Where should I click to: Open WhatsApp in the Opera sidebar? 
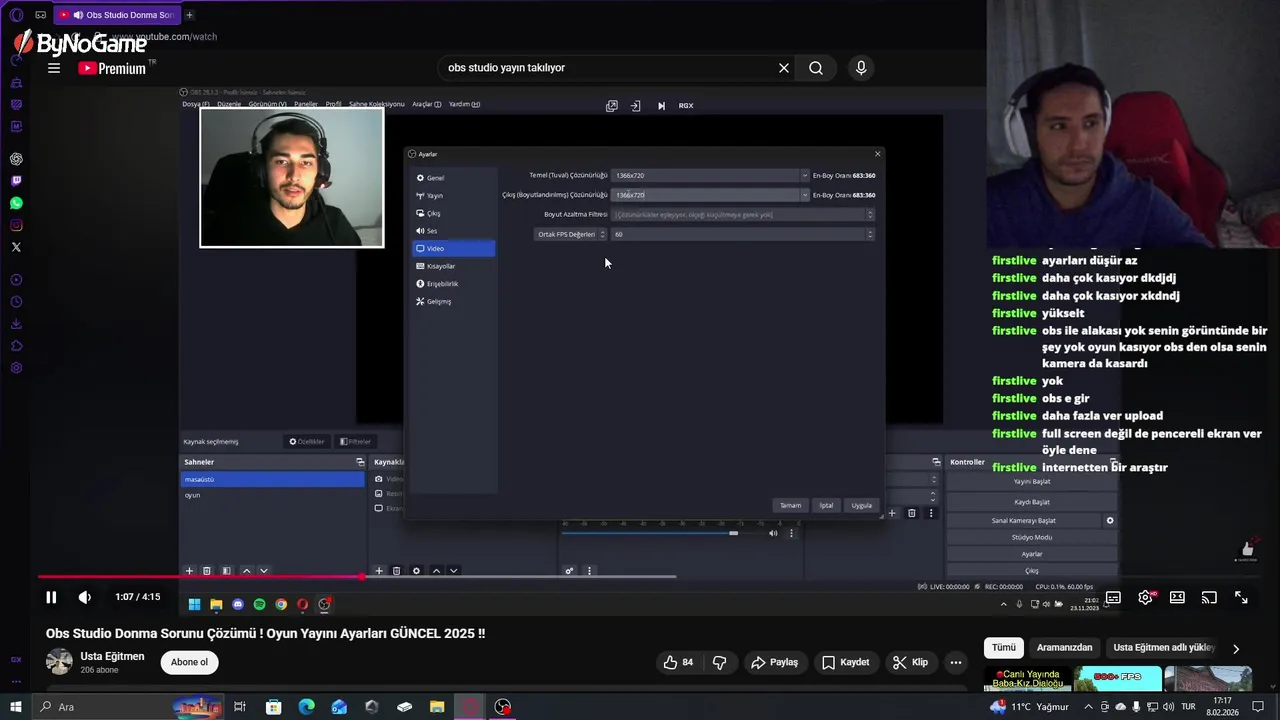(x=16, y=203)
